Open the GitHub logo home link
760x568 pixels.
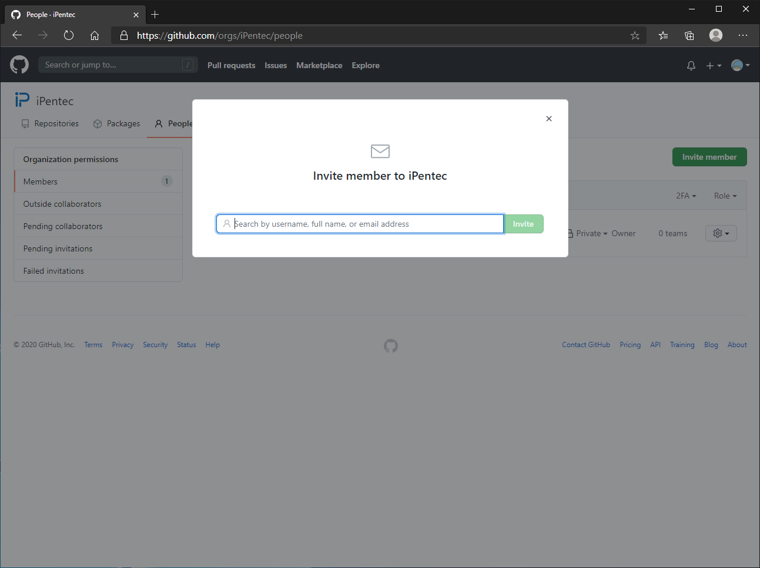coord(19,65)
